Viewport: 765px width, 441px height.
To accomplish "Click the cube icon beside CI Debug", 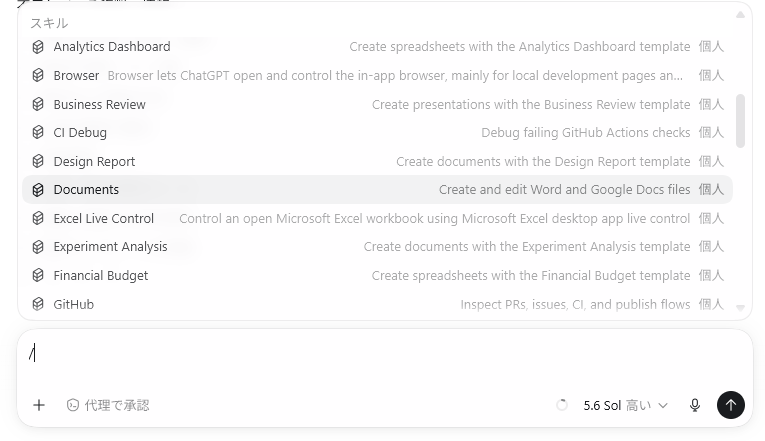I will [x=38, y=133].
